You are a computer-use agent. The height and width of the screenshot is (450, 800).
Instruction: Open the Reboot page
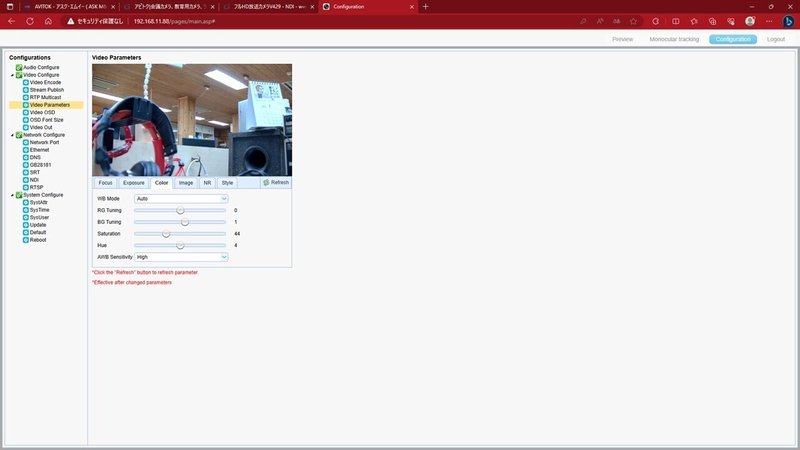[38, 240]
